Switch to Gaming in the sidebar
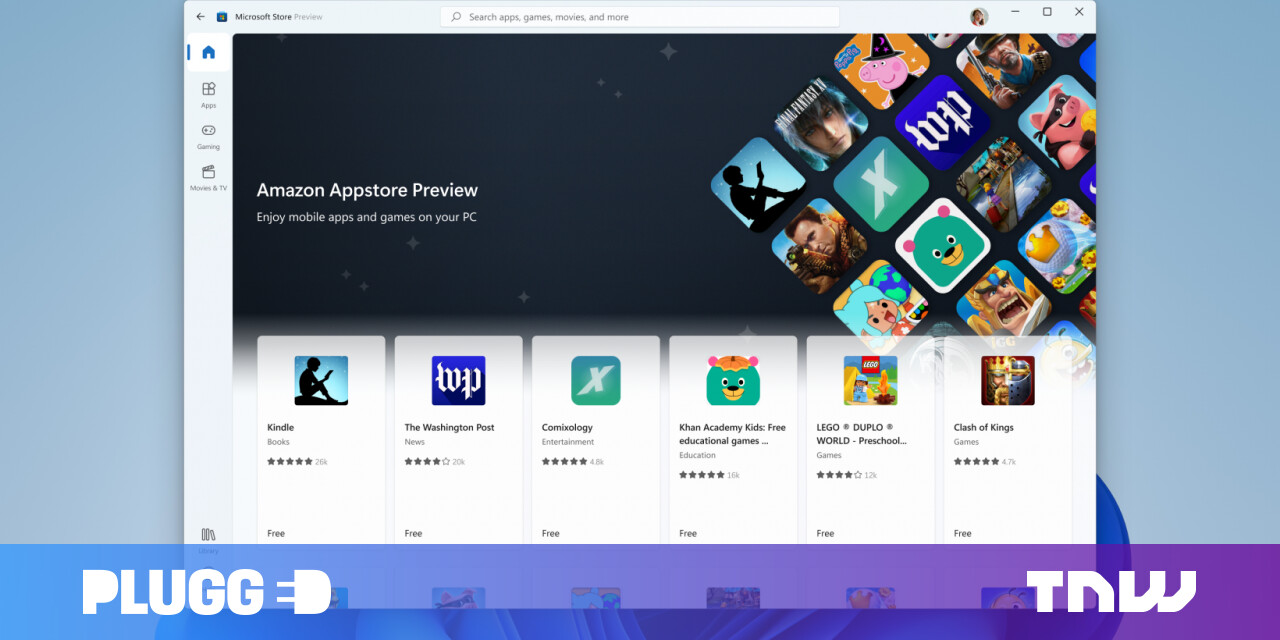This screenshot has width=1280, height=640. click(208, 136)
